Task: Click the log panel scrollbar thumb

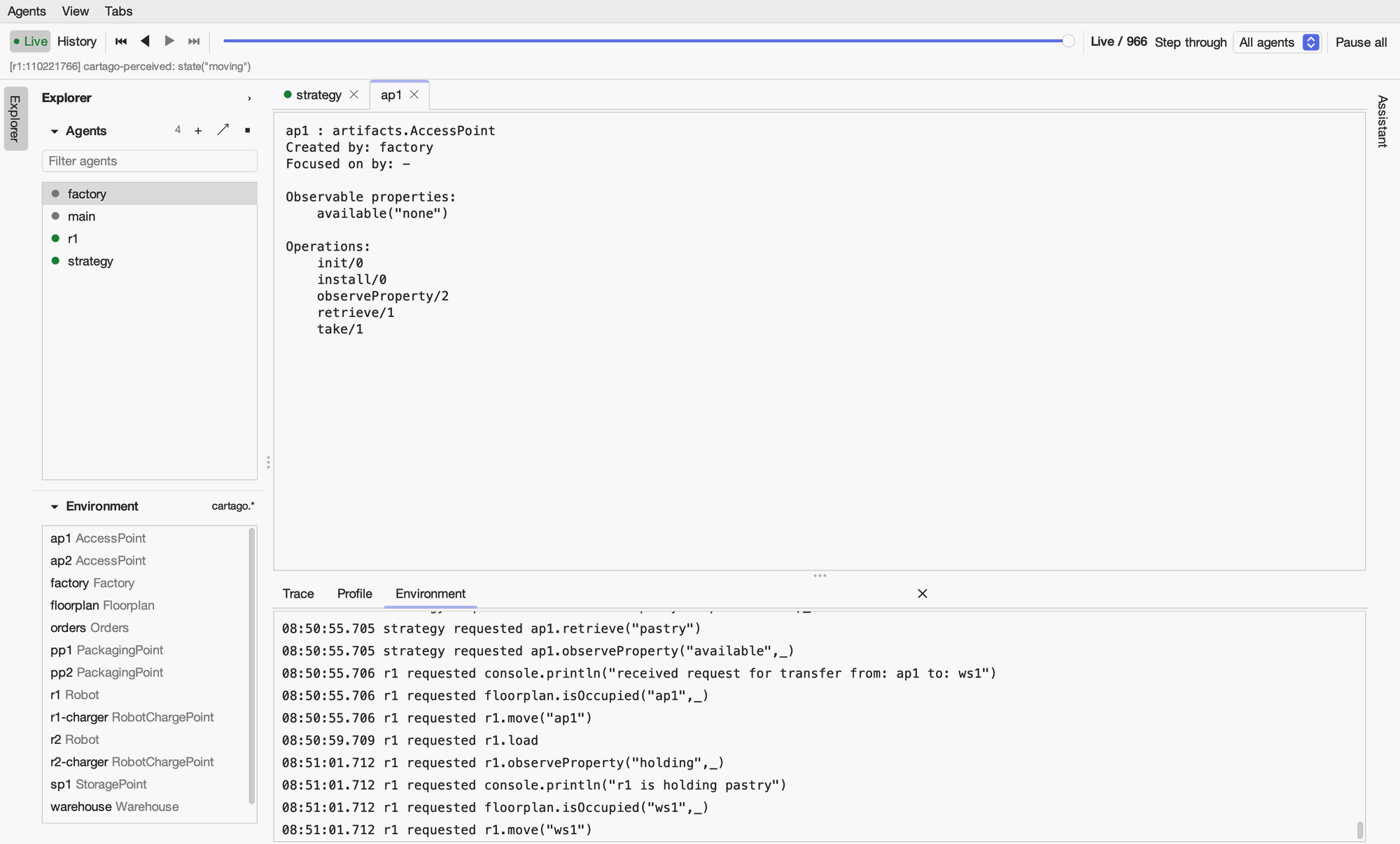Action: pyautogui.click(x=1359, y=829)
